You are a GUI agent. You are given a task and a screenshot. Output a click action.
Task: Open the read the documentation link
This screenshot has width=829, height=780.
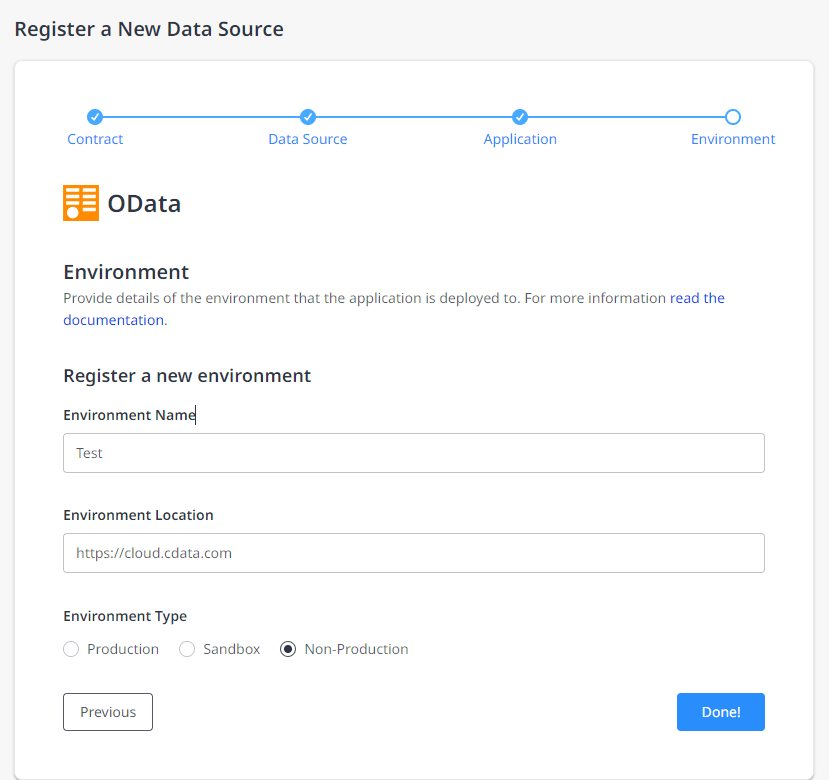point(697,298)
